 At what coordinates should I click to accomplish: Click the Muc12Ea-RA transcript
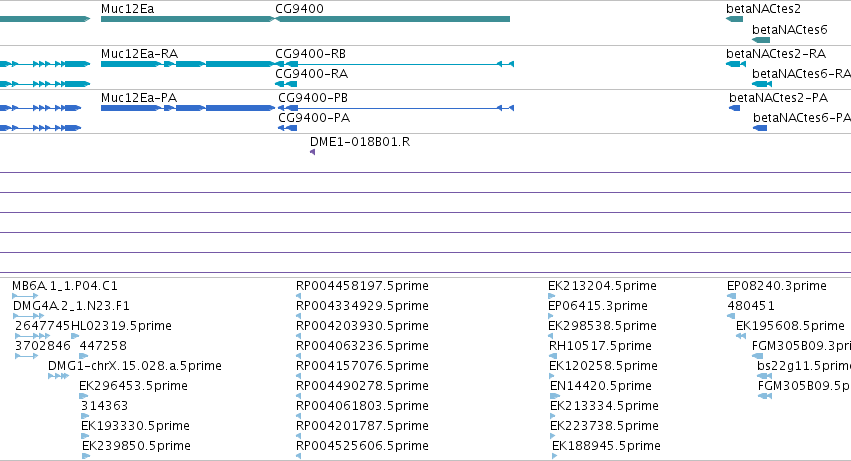pos(188,64)
